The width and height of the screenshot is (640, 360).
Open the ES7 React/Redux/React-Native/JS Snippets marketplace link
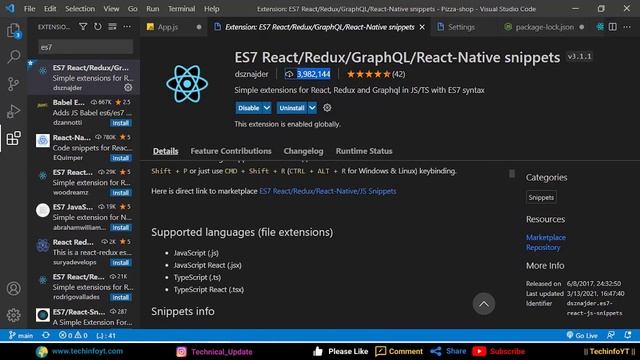point(328,191)
